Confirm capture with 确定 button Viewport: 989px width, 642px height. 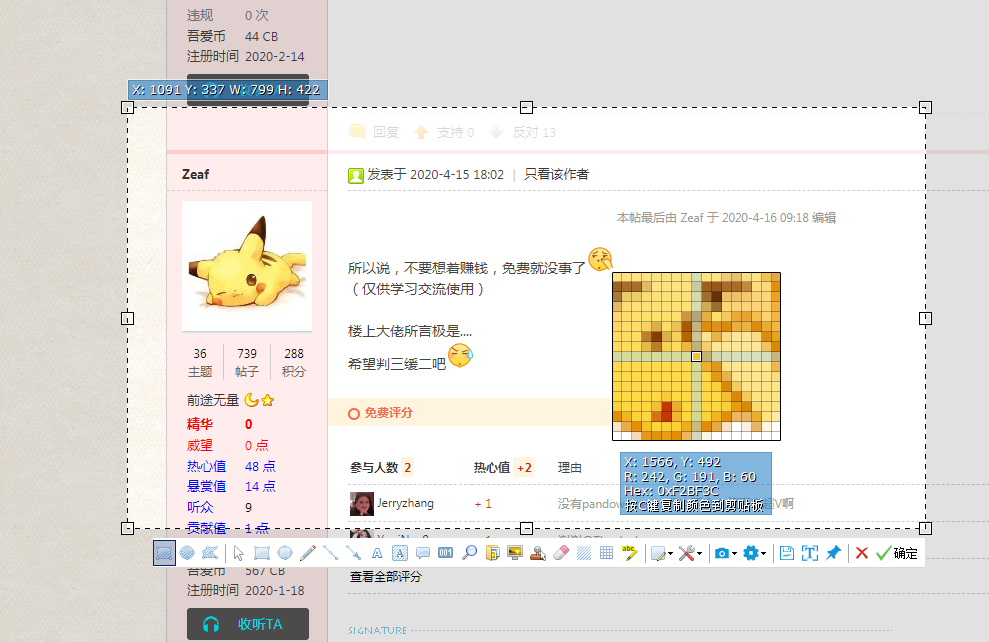(896, 553)
